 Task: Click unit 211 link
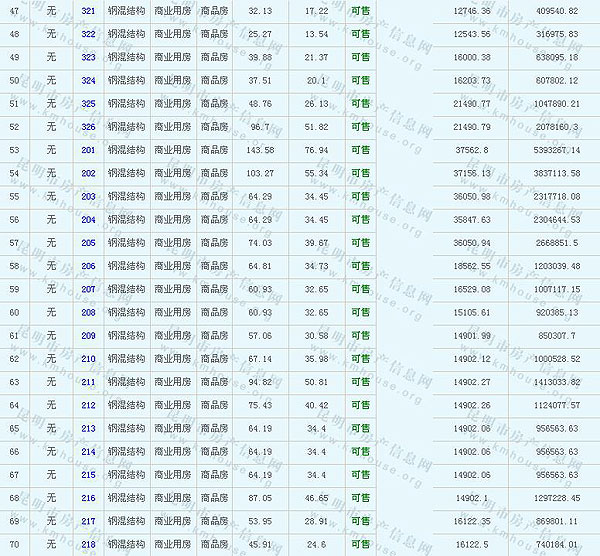88,382
